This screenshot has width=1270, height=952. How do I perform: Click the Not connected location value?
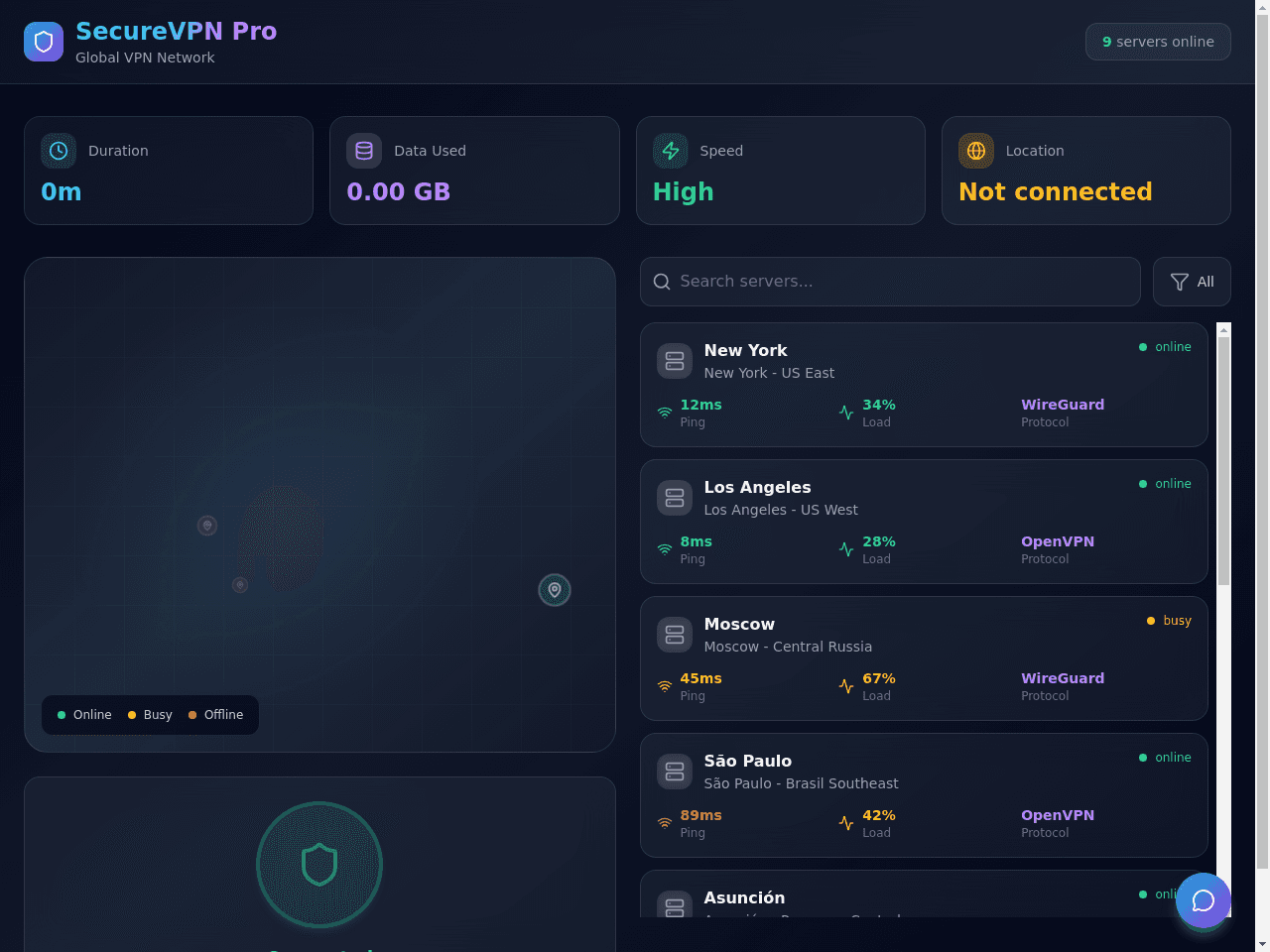[1056, 191]
